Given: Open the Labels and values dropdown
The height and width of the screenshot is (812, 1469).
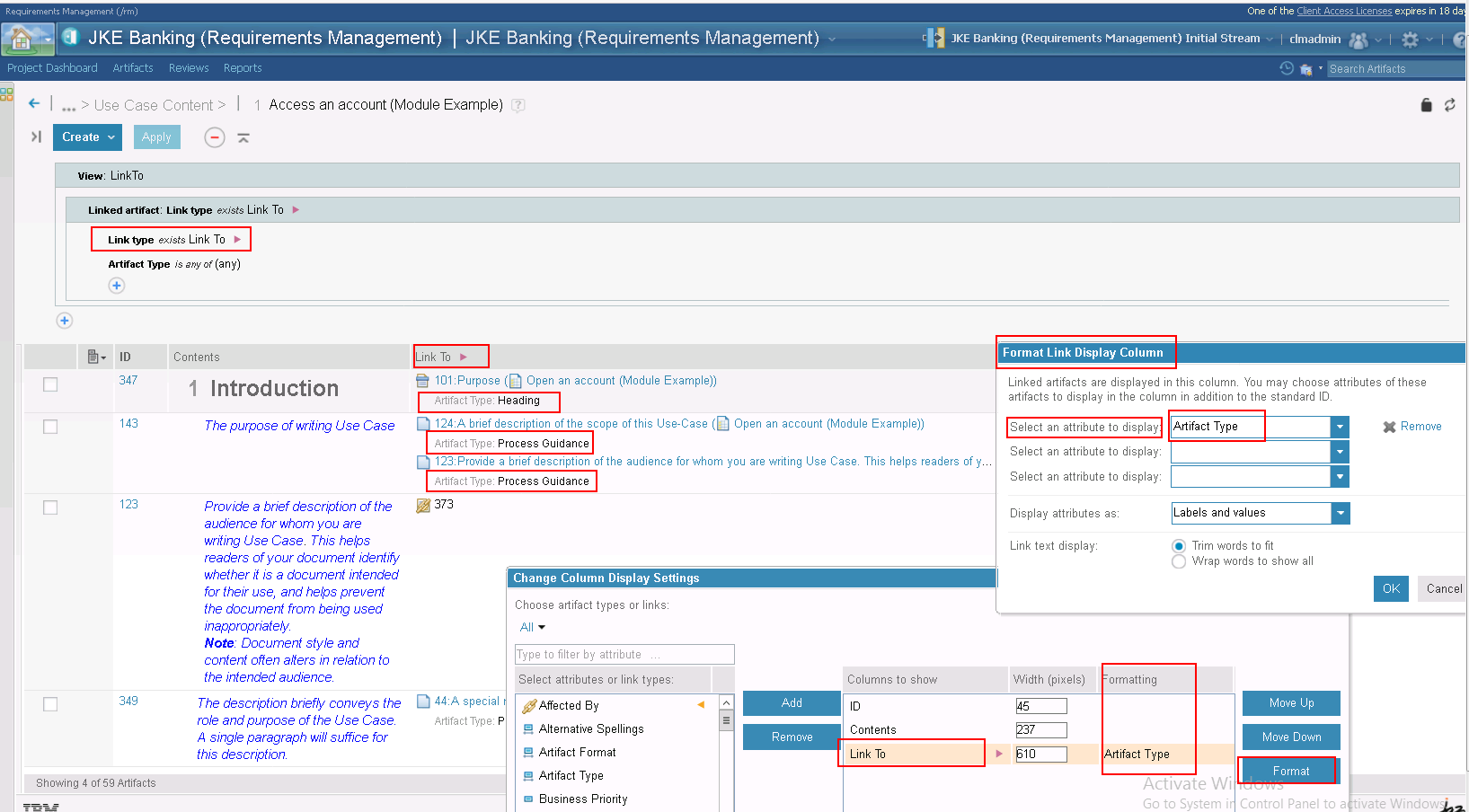Looking at the screenshot, I should (x=1341, y=513).
